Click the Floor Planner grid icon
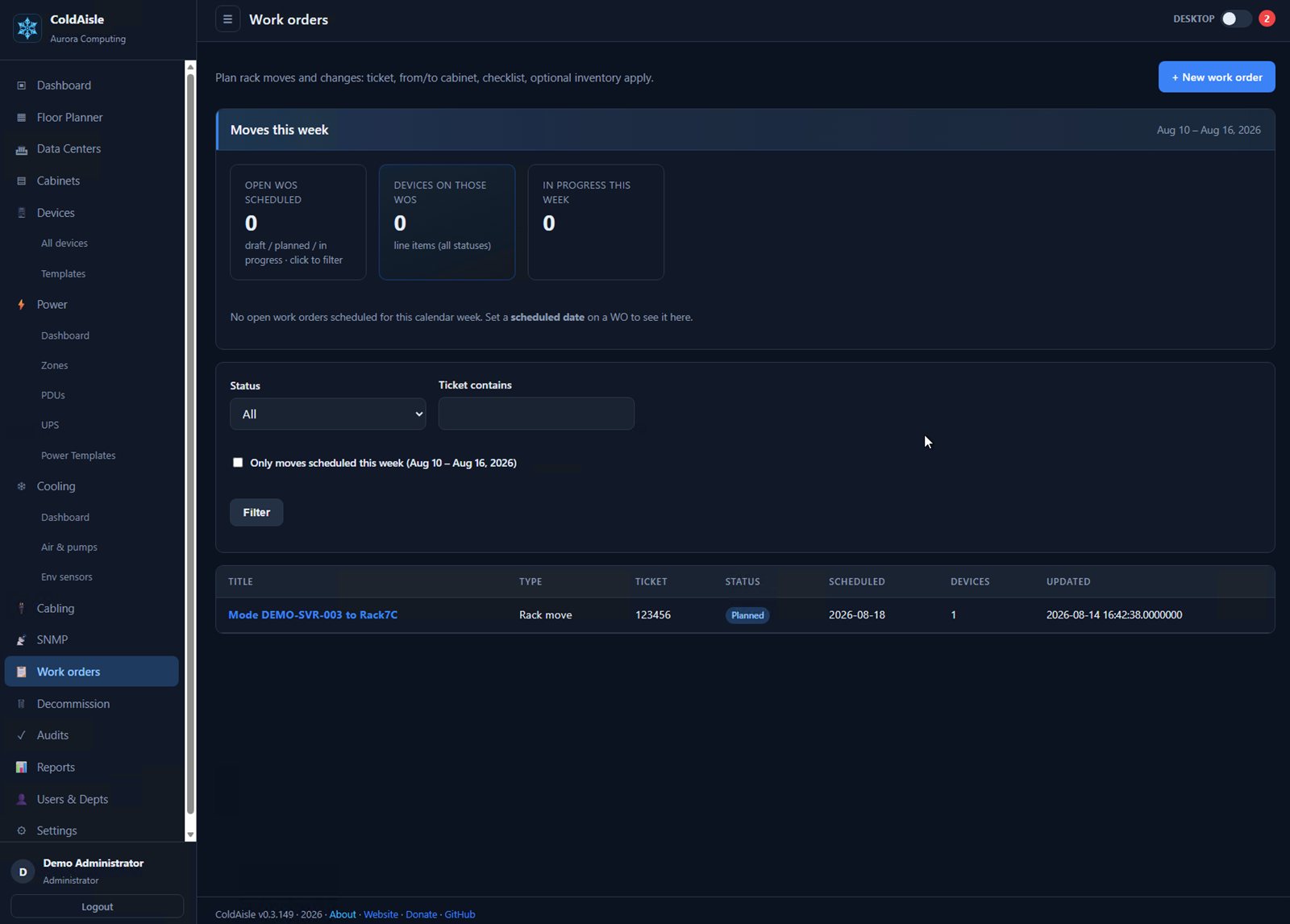1290x924 pixels. (22, 118)
